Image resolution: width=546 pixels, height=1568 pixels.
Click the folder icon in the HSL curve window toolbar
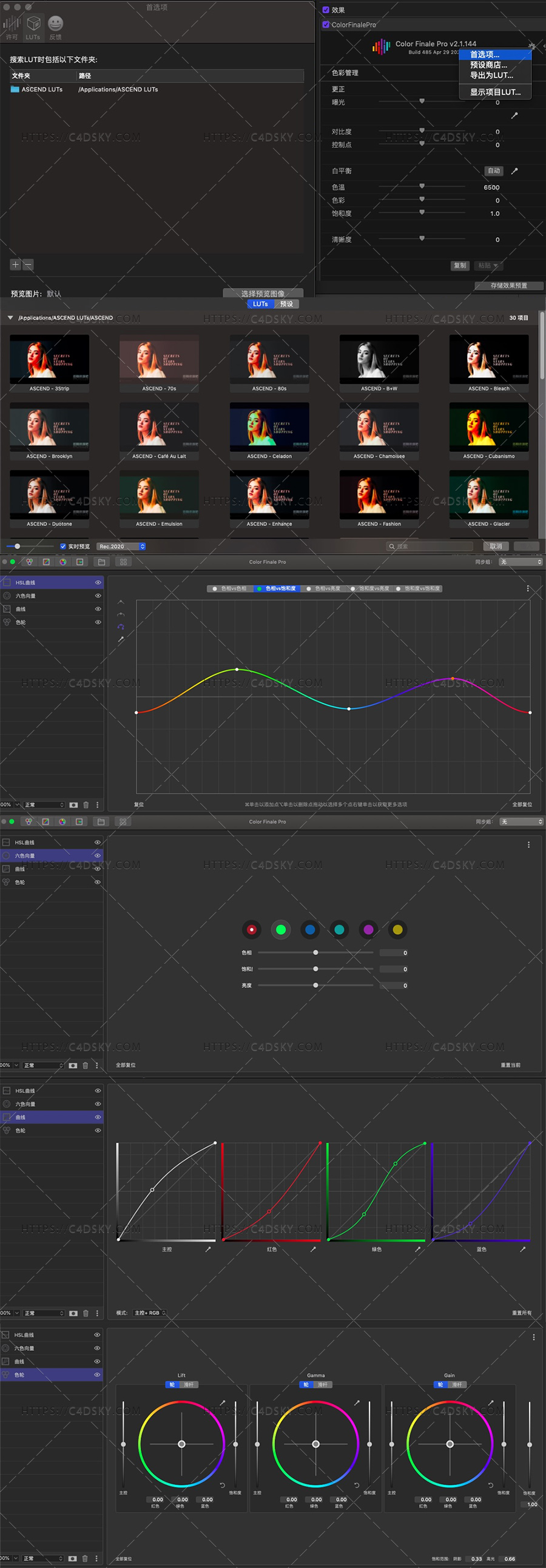pos(102,562)
